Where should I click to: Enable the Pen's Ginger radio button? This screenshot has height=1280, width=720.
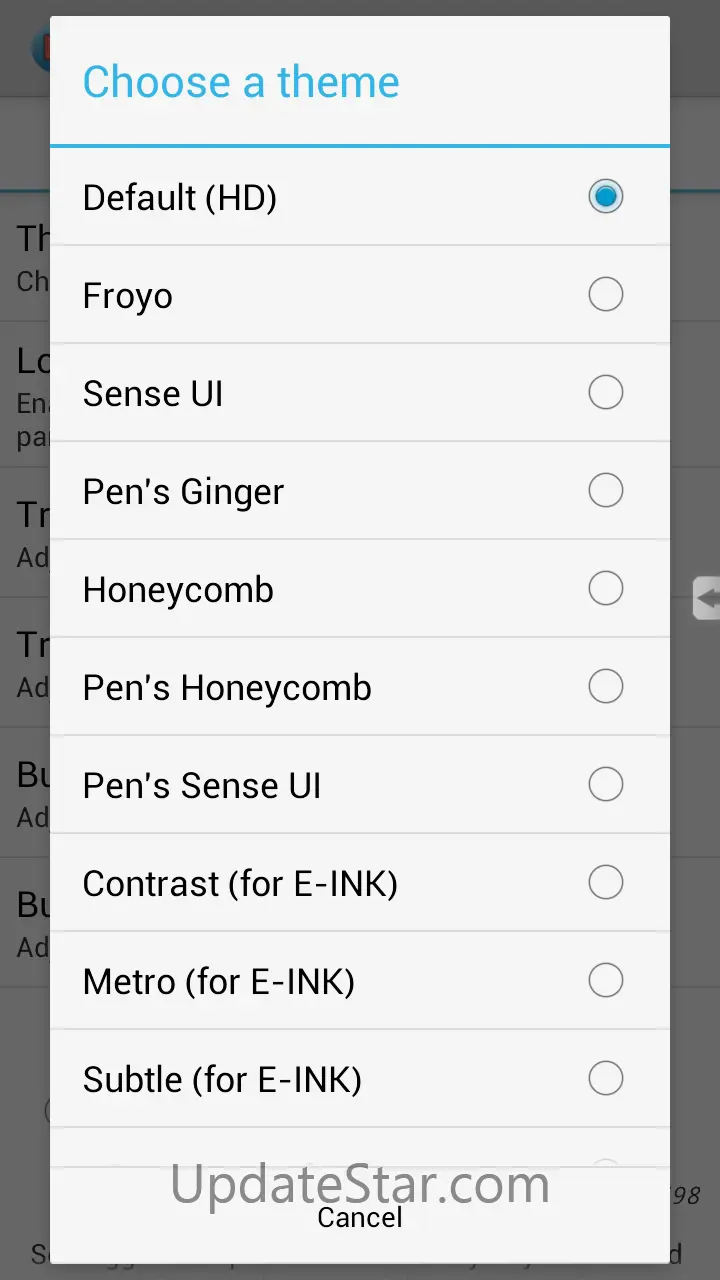click(605, 490)
